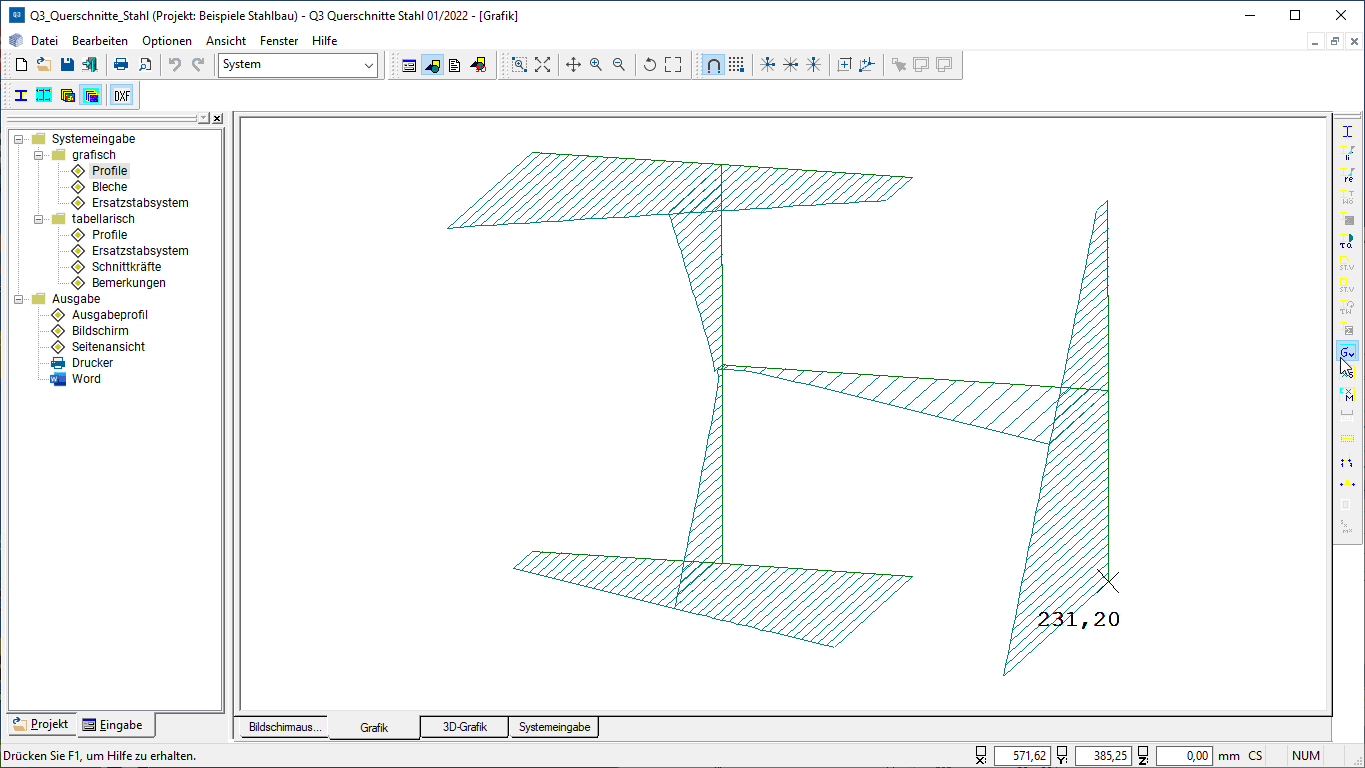Toggle the dotted grid icon
The width and height of the screenshot is (1365, 768).
pyautogui.click(x=737, y=64)
